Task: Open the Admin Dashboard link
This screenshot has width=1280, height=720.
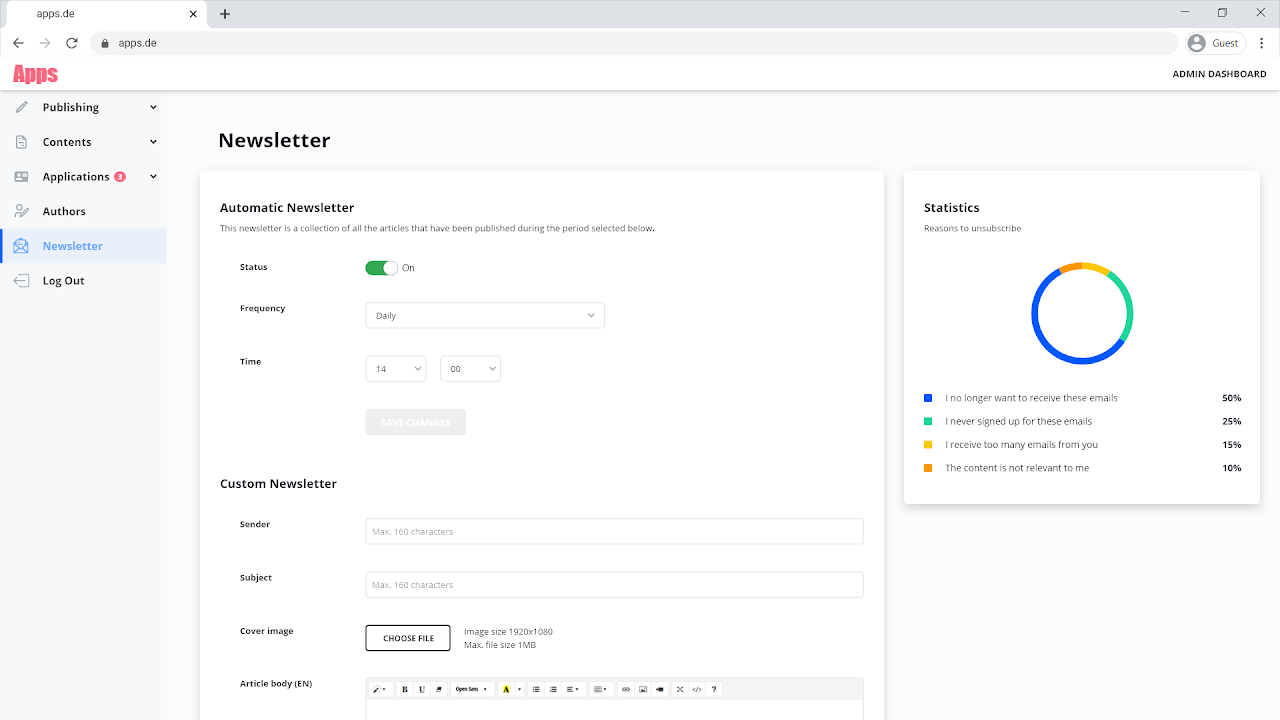Action: 1219,74
